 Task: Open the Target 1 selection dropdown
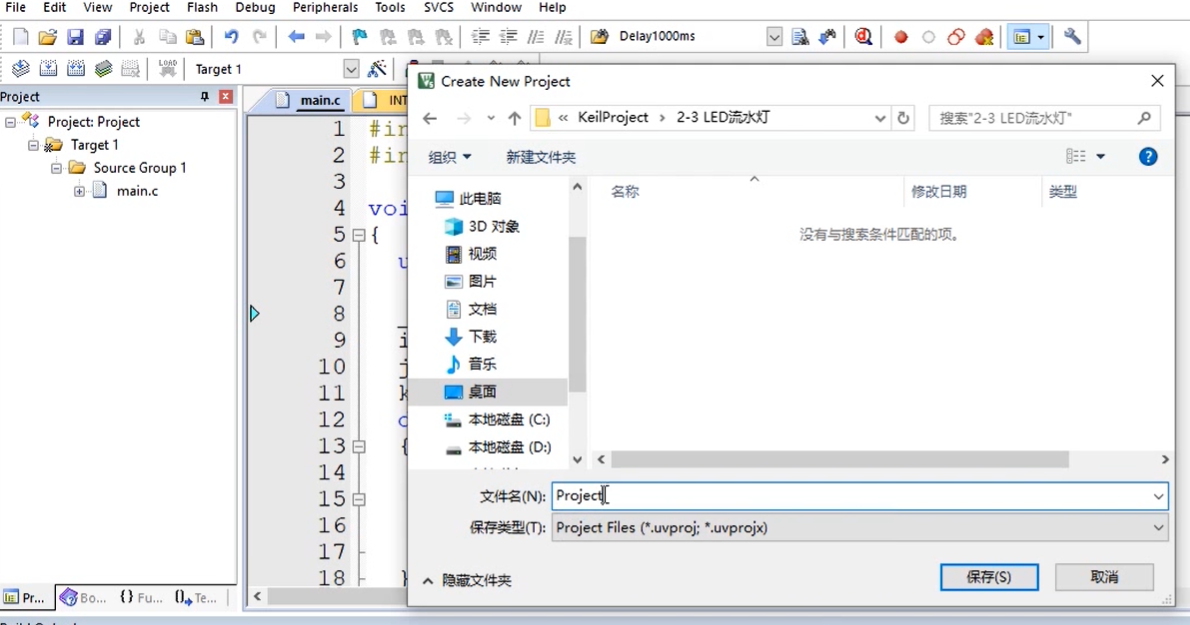coord(351,69)
